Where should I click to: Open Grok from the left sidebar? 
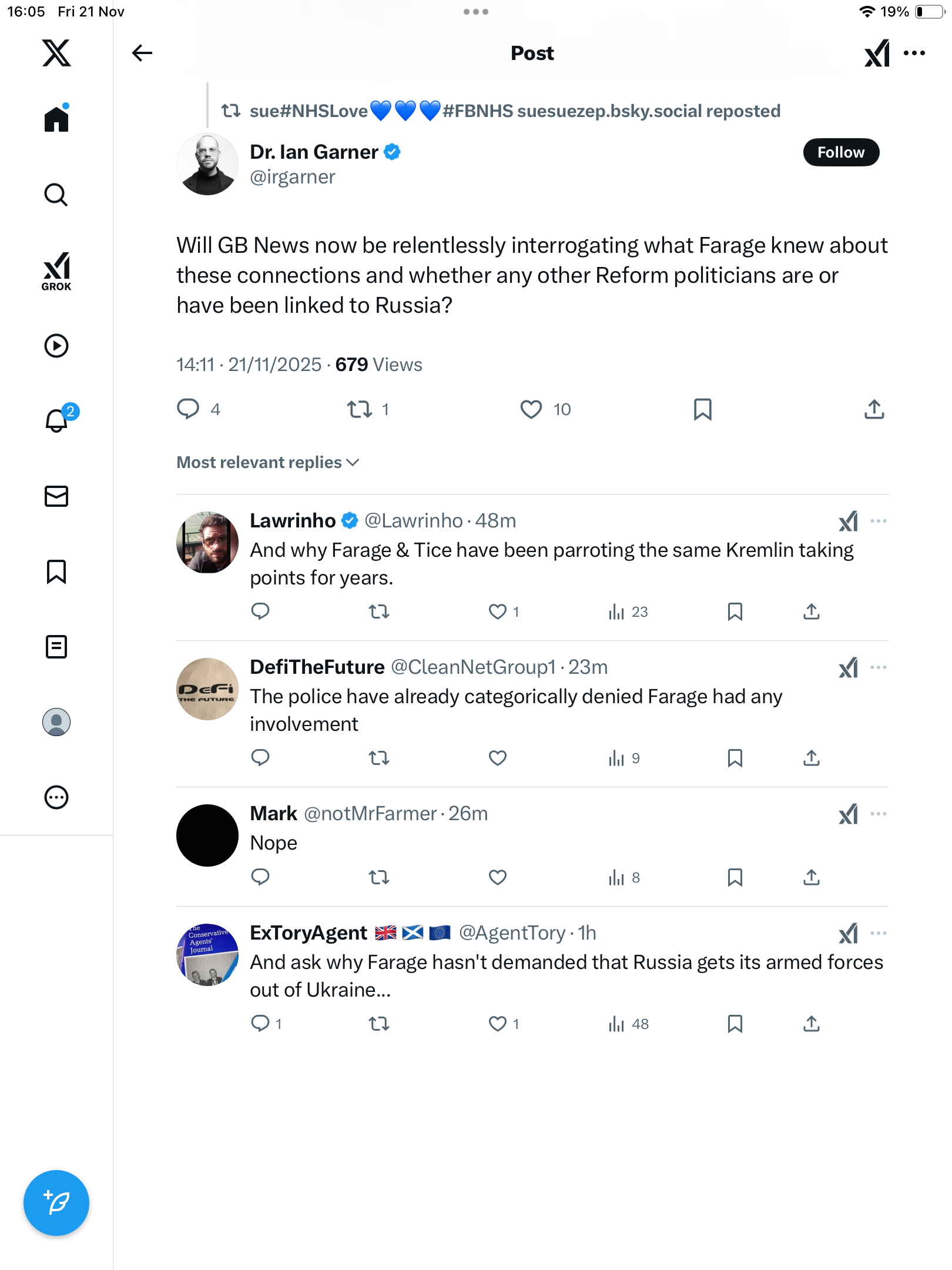click(x=56, y=271)
